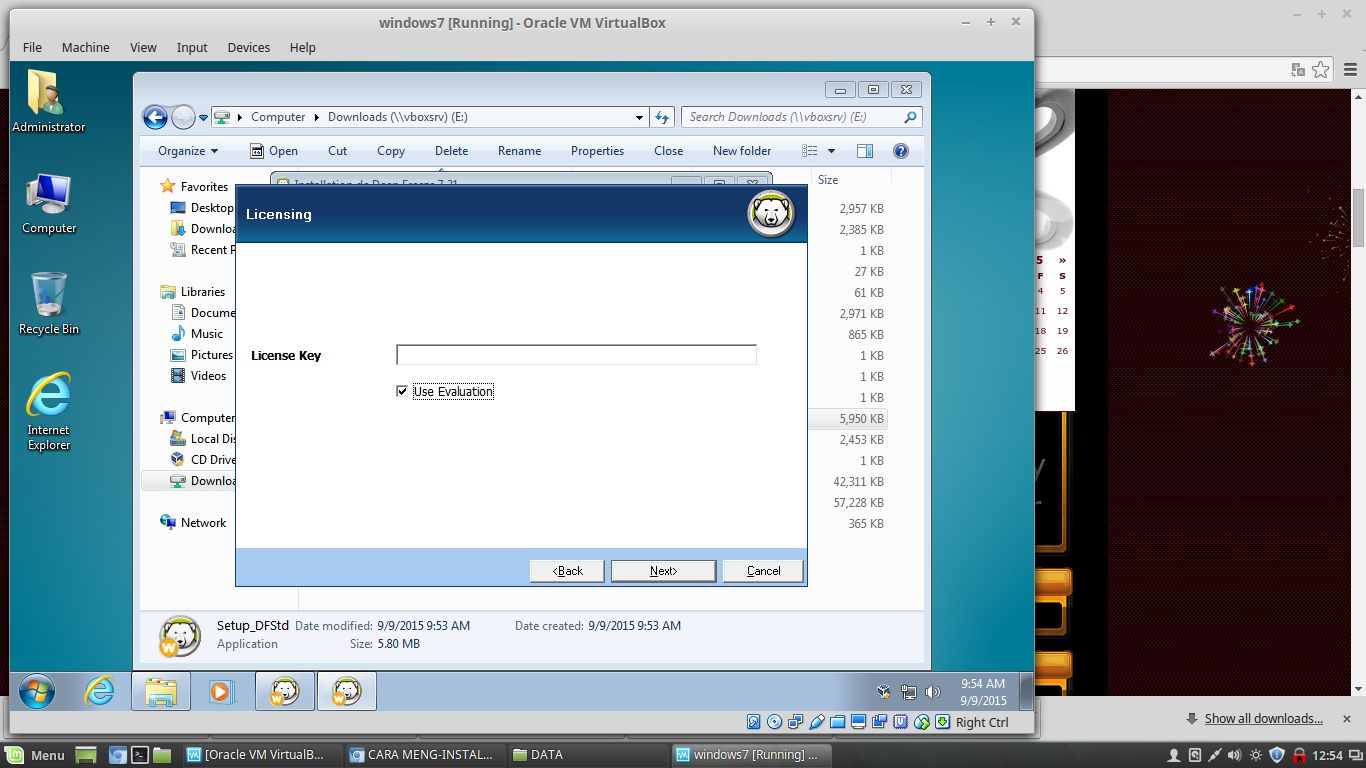Screen dimensions: 1366x768
Task: Click the change your view icon
Action: 810,151
